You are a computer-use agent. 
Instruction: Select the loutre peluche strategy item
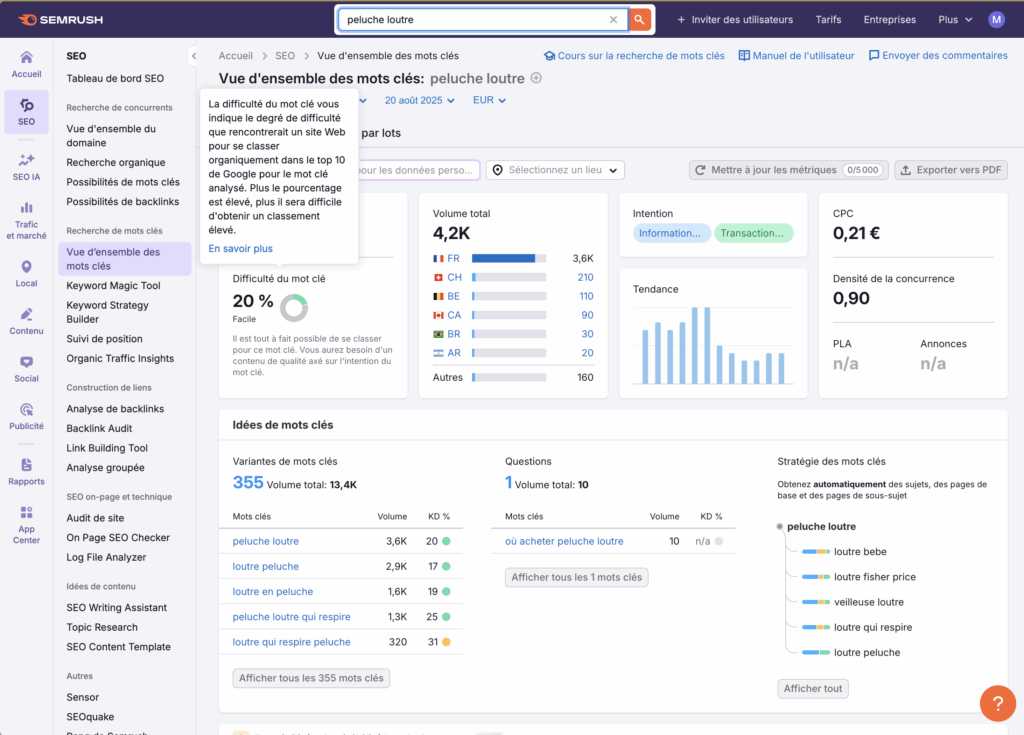pos(850,652)
